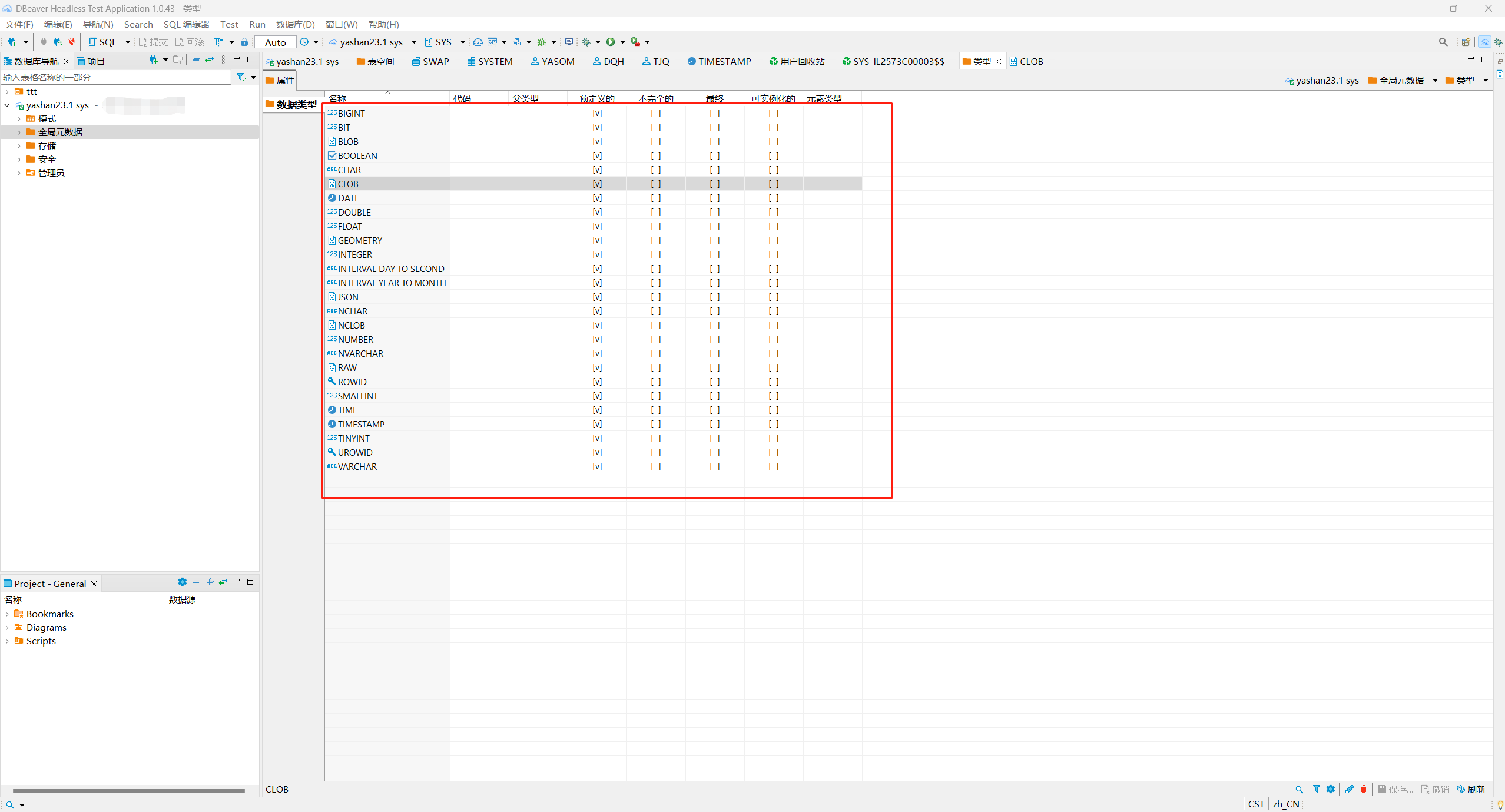Click the lightbulb tip icon in status bar
Viewport: 1505px width, 812px height.
coord(1500,804)
